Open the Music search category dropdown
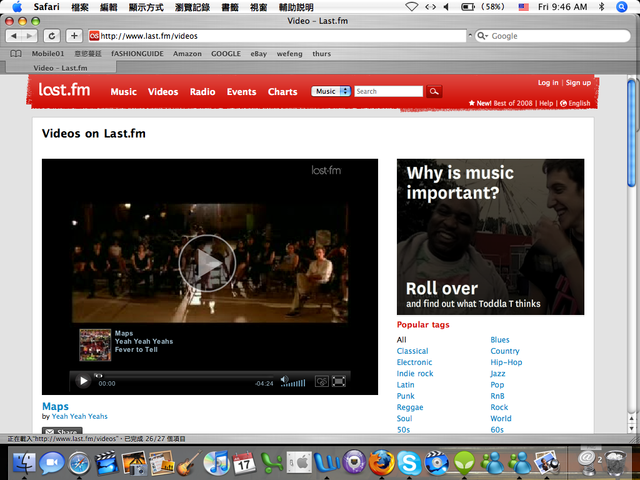Image resolution: width=640 pixels, height=480 pixels. [x=331, y=91]
